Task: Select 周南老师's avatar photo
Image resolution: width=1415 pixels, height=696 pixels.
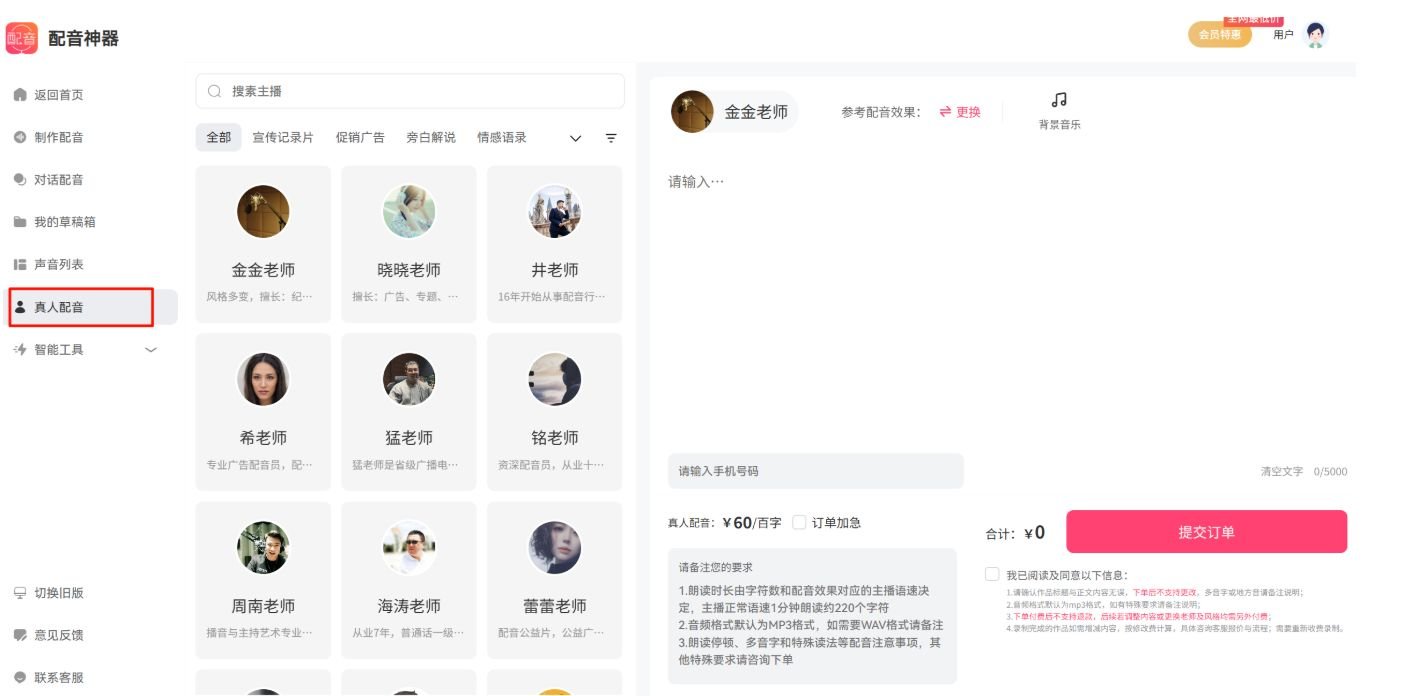Action: click(263, 547)
